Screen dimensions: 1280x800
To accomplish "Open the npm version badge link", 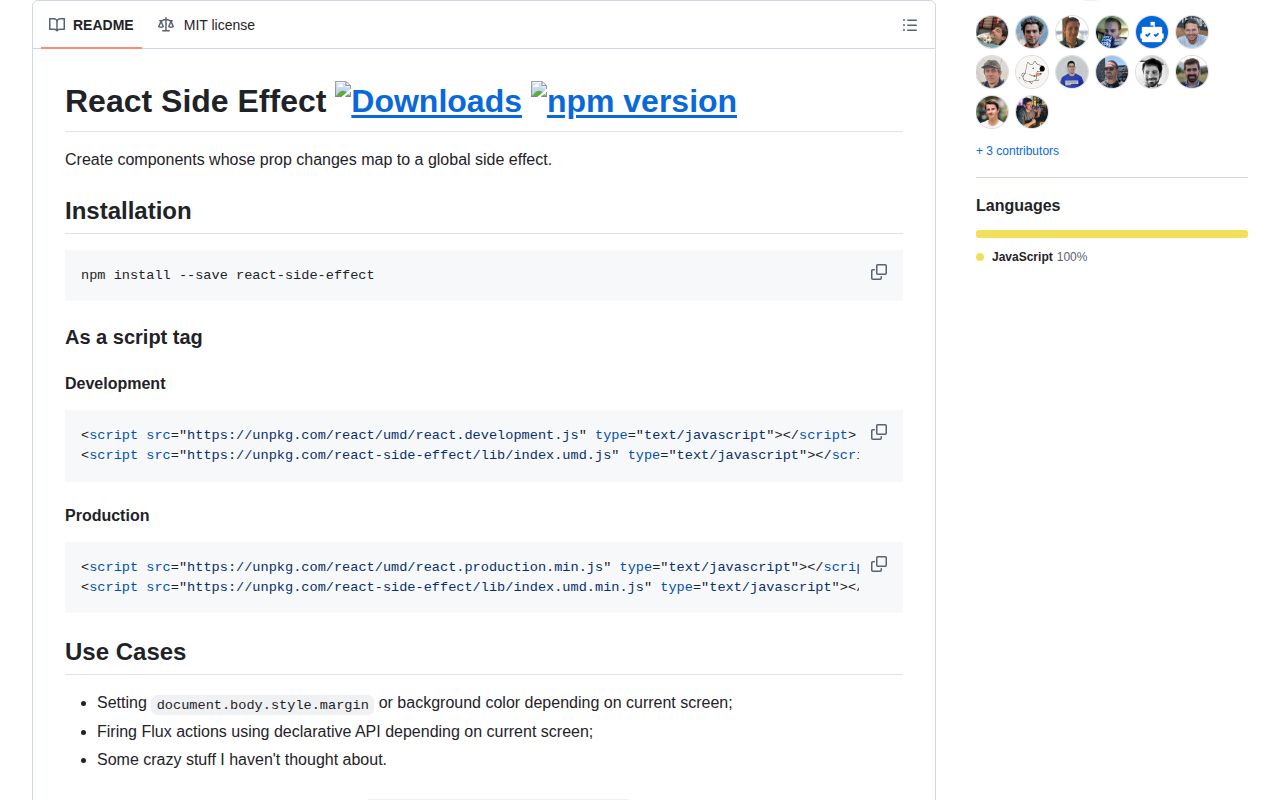I will (x=634, y=101).
